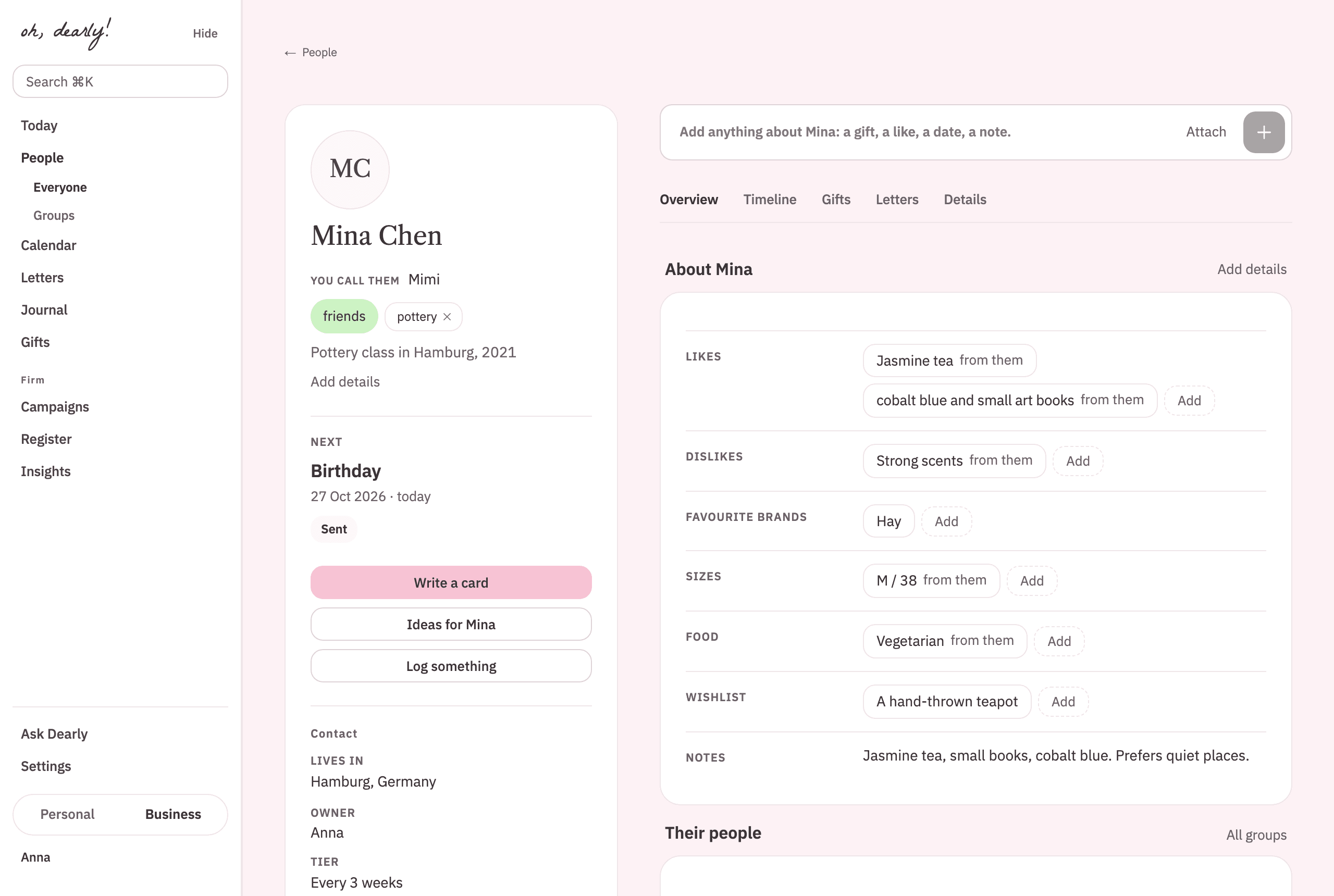Add a Wishlist item
The image size is (1334, 896).
pyautogui.click(x=1063, y=702)
